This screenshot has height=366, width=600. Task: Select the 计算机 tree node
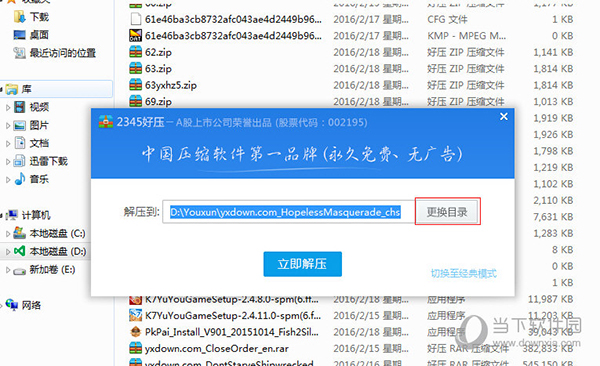coord(36,215)
